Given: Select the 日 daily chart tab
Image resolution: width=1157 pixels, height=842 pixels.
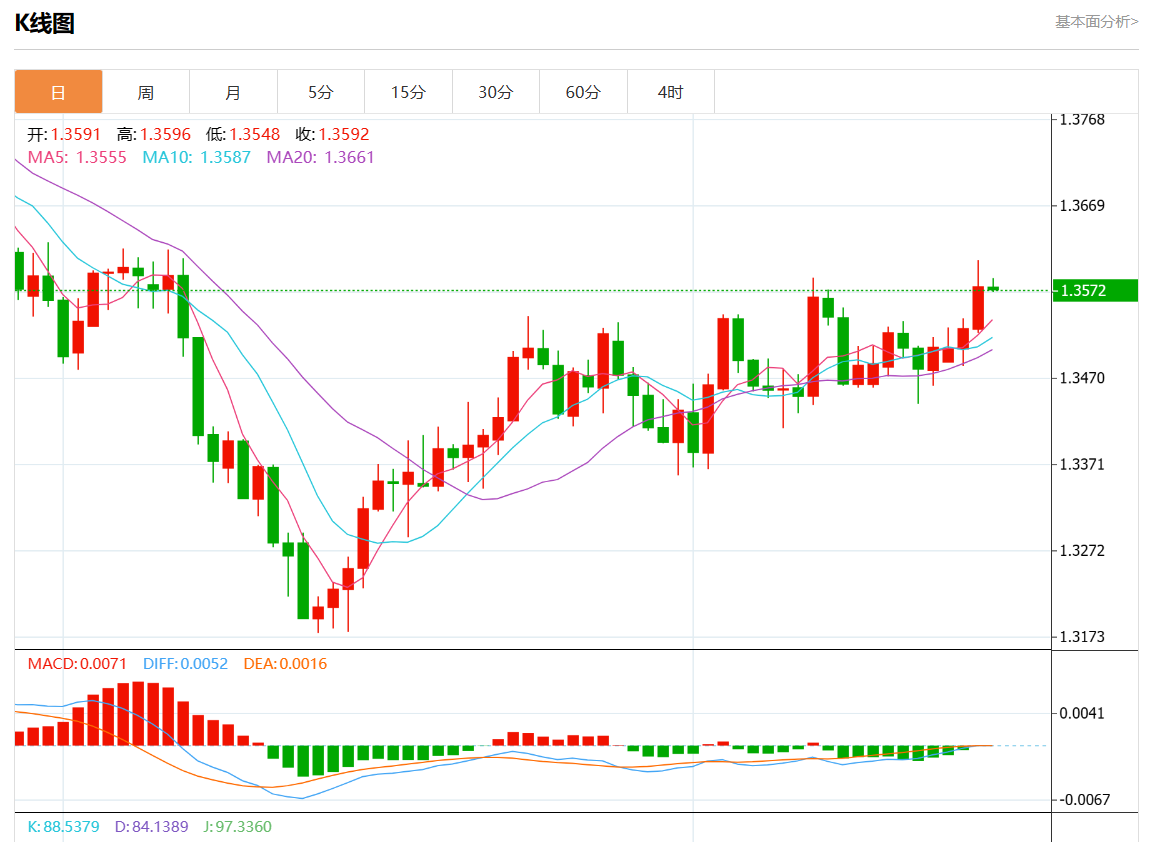Looking at the screenshot, I should [58, 92].
